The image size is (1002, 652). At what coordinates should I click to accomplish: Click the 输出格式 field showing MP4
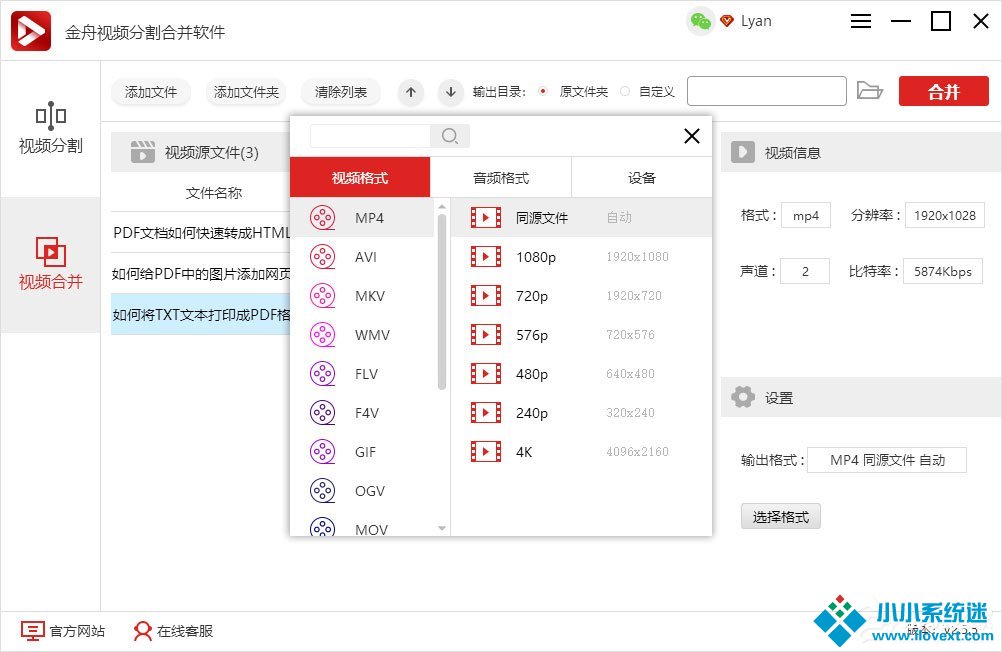coord(886,460)
